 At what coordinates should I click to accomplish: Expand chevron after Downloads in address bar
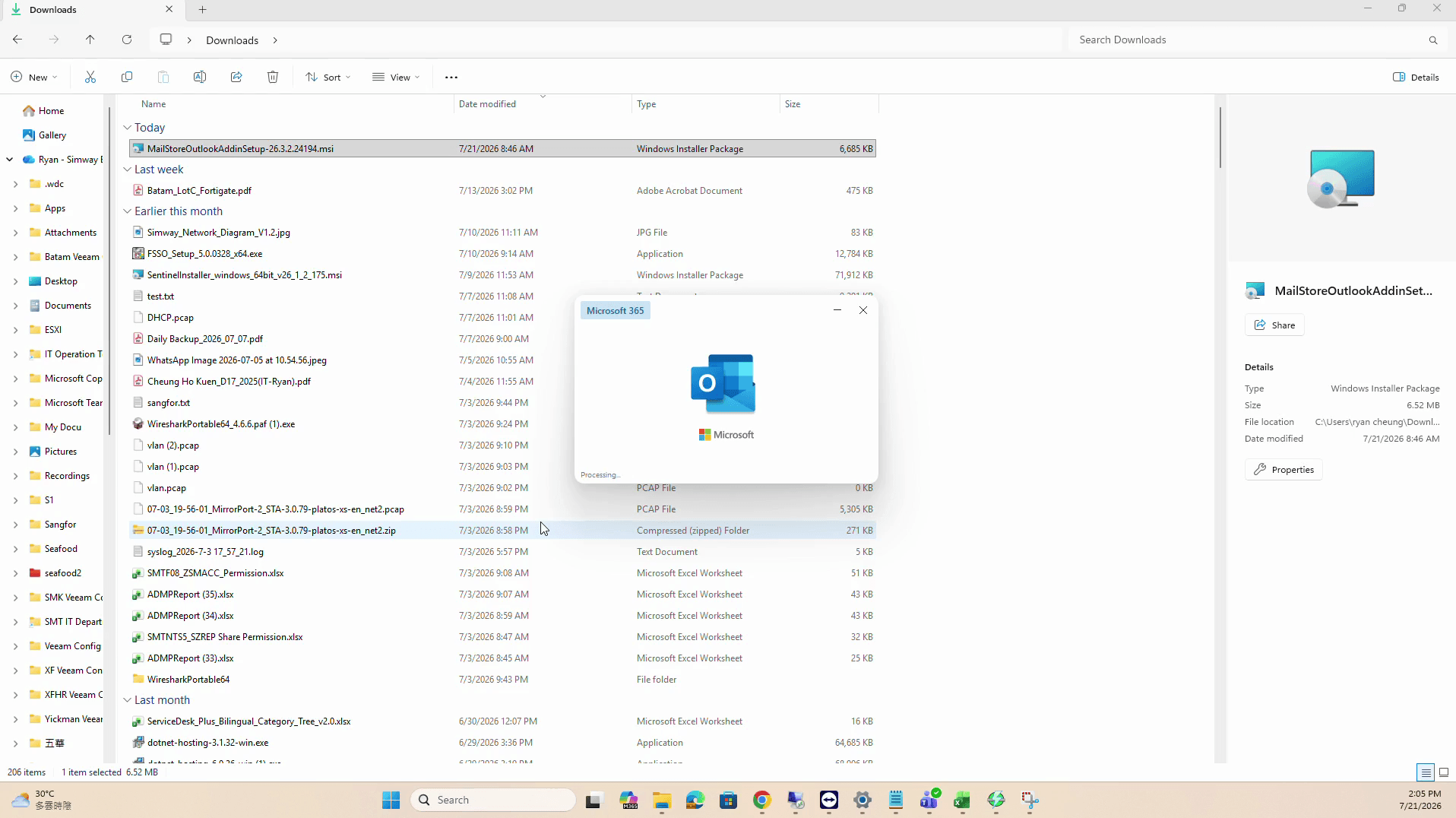pos(275,40)
